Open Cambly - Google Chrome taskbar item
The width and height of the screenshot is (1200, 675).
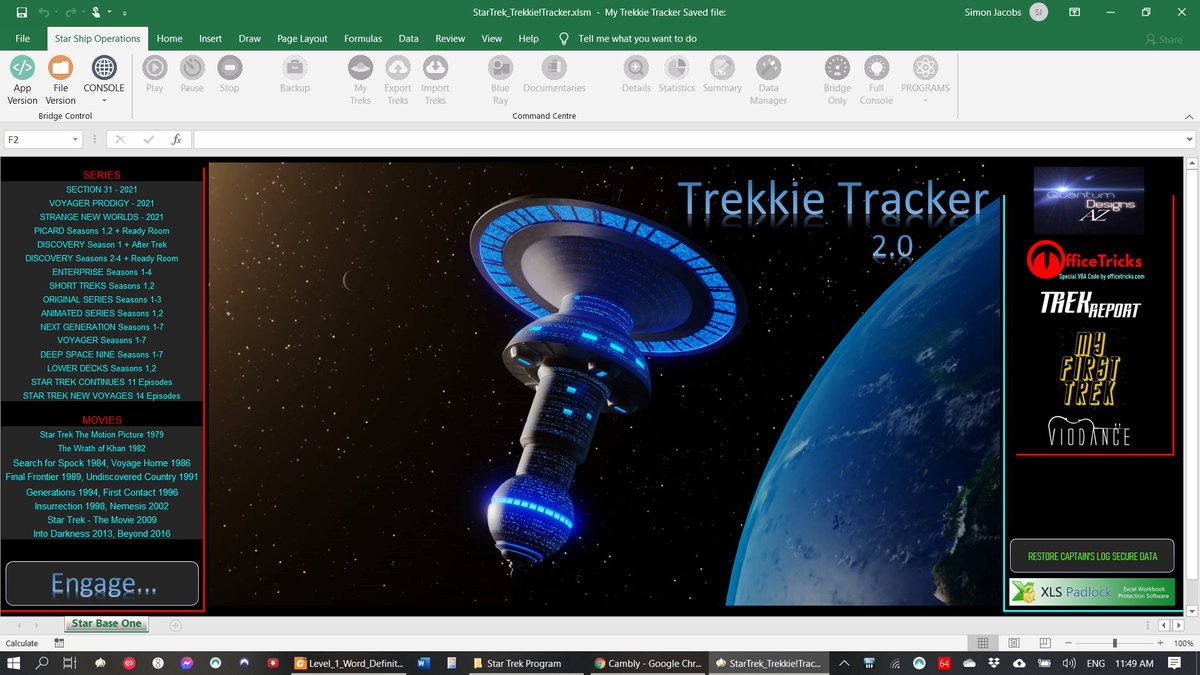(x=646, y=663)
